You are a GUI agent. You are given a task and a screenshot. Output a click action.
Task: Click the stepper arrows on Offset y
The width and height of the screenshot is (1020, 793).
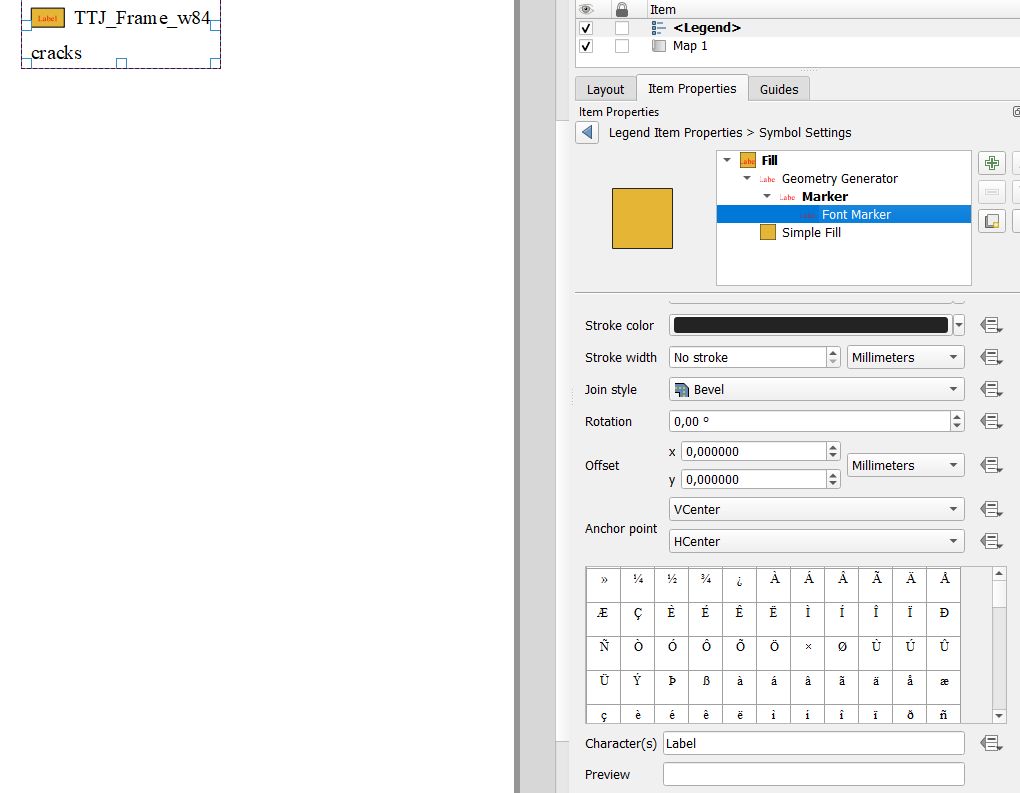[x=833, y=479]
